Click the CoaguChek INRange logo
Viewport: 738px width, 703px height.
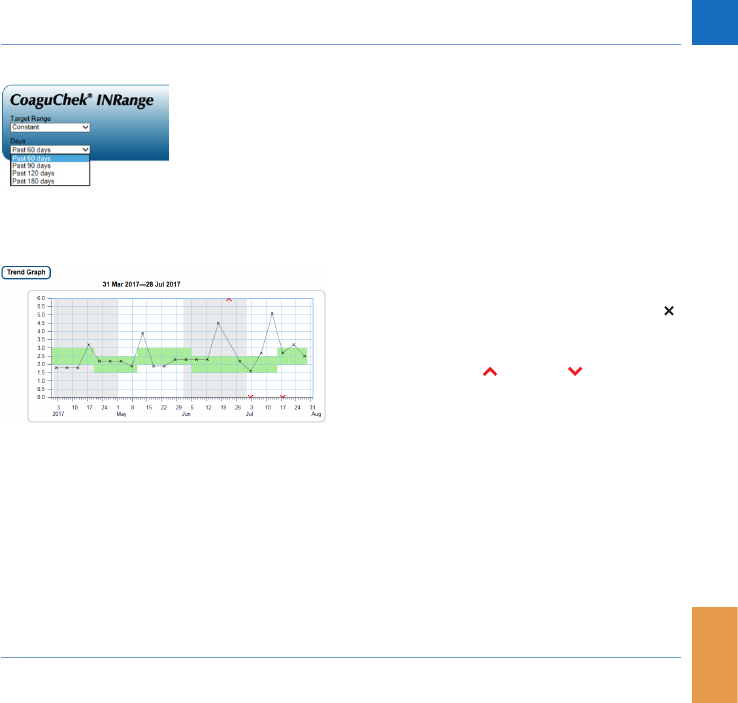coord(82,100)
